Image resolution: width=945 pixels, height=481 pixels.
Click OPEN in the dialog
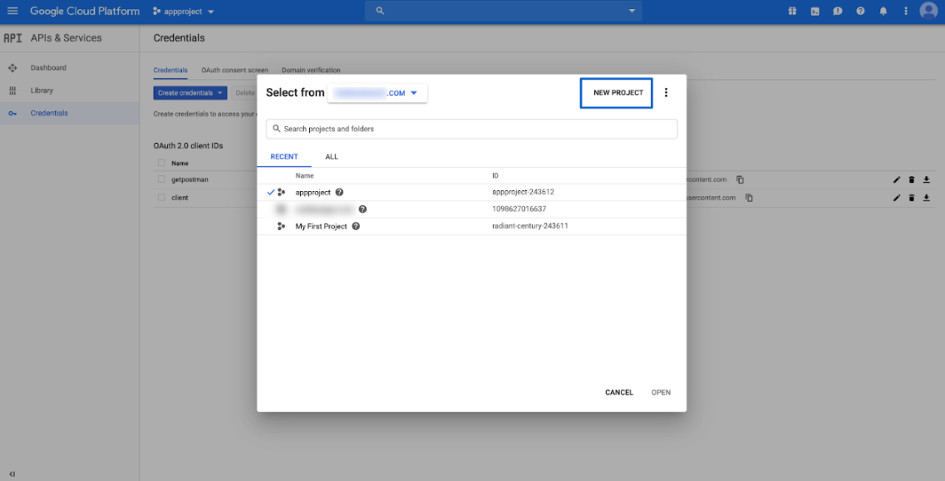tap(661, 392)
